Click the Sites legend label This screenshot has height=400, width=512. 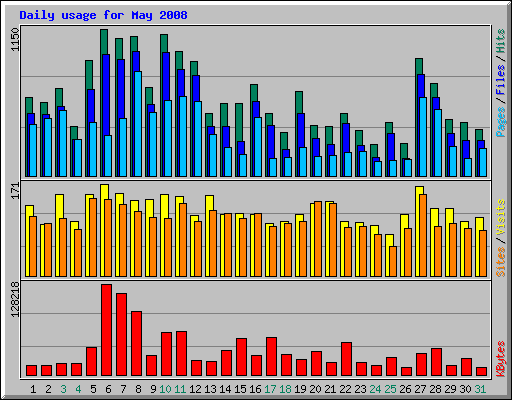click(501, 262)
